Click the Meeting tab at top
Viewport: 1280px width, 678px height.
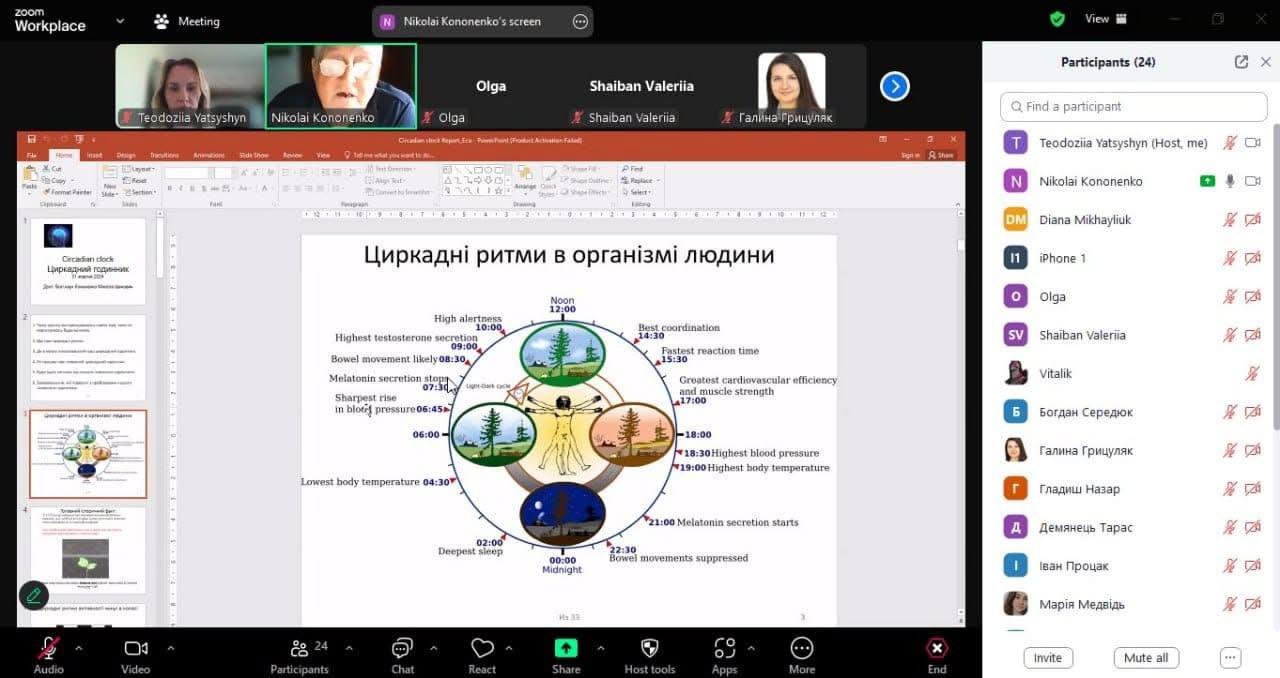[187, 21]
